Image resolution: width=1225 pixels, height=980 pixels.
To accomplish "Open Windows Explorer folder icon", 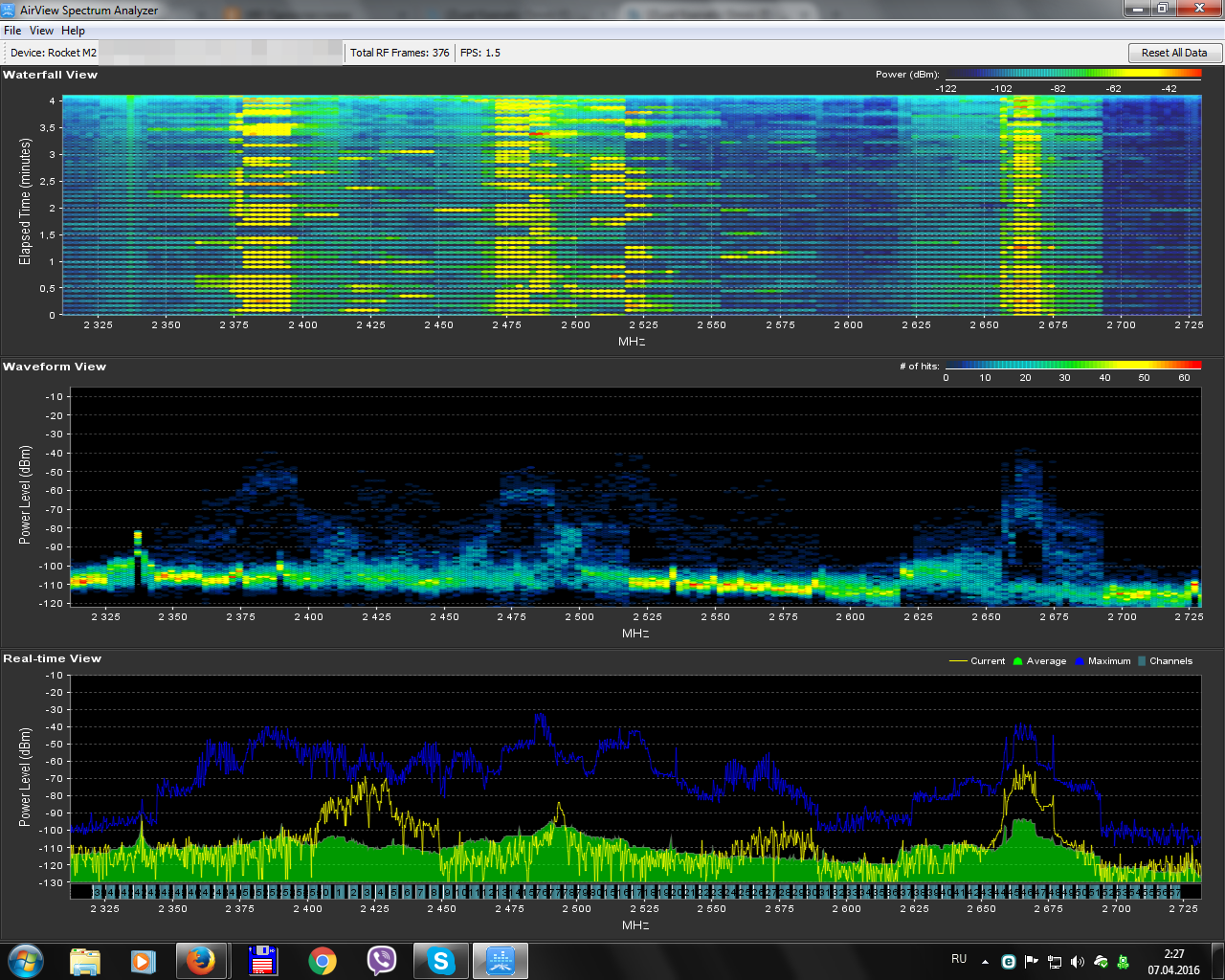I will point(85,961).
